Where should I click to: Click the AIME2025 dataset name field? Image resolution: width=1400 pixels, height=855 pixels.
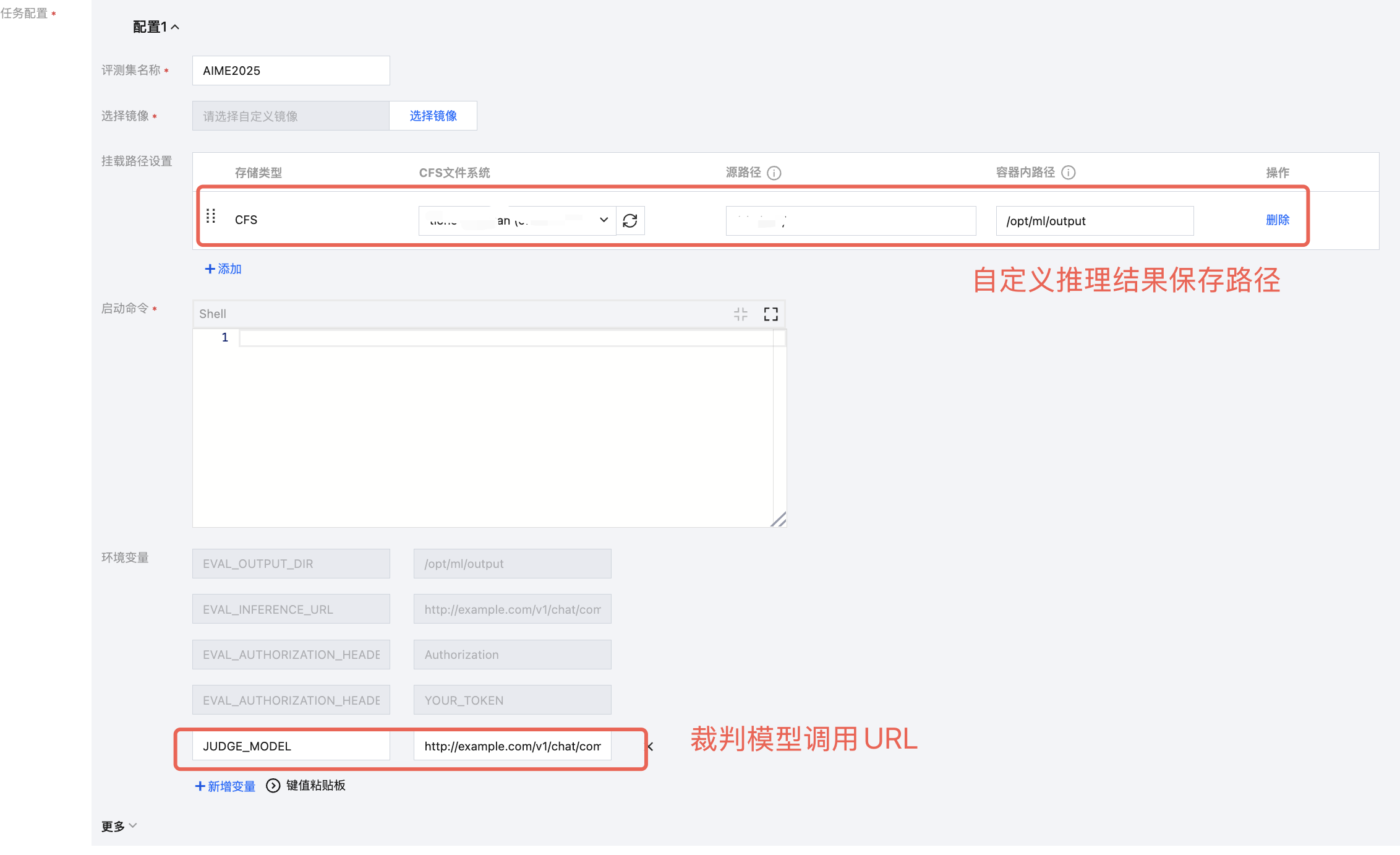(291, 71)
